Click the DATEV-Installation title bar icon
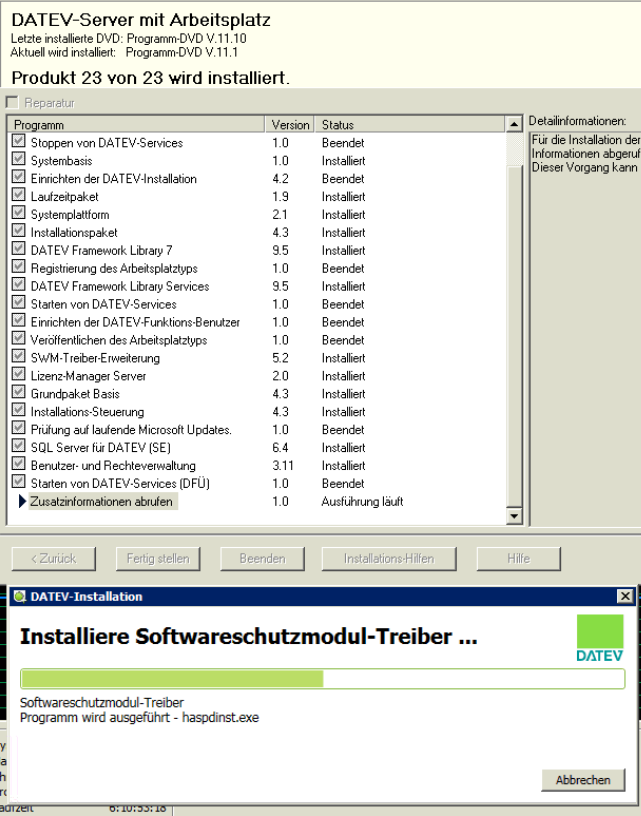Screen dimensions: 641x816 pos(20,596)
